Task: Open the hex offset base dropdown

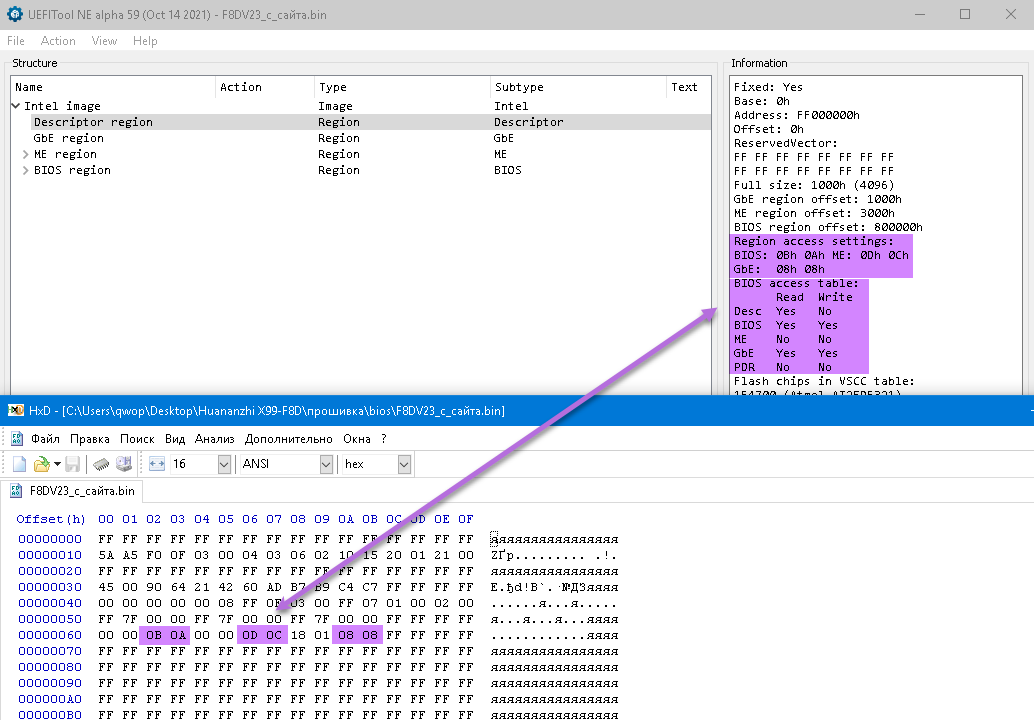Action: [x=404, y=464]
